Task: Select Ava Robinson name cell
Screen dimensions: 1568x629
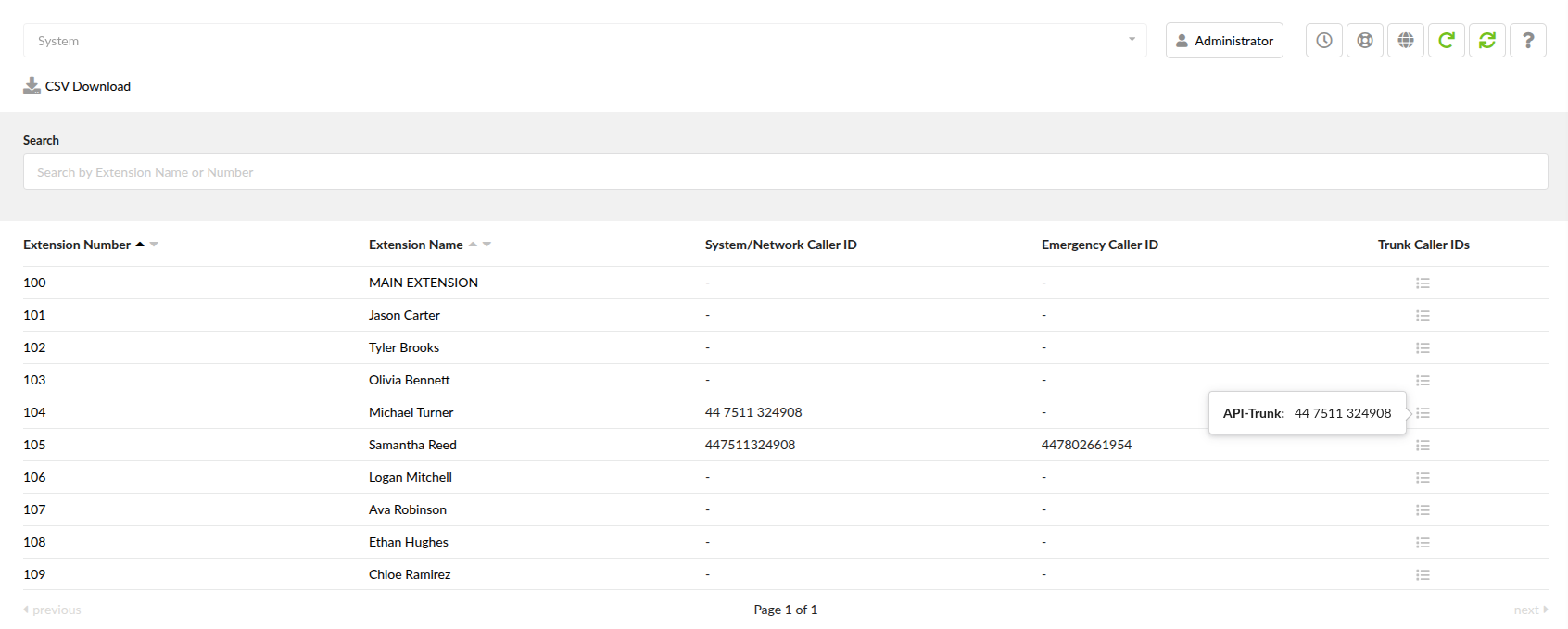Action: click(x=408, y=509)
